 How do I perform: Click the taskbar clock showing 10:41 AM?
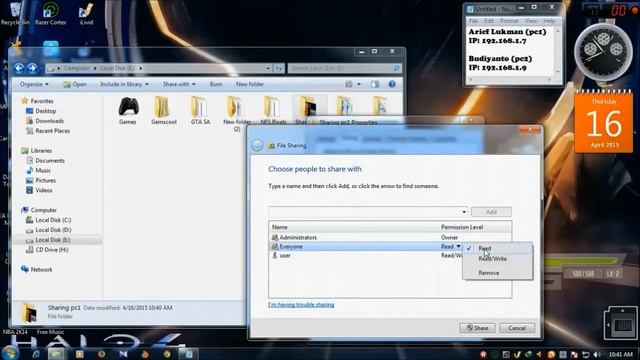621,354
